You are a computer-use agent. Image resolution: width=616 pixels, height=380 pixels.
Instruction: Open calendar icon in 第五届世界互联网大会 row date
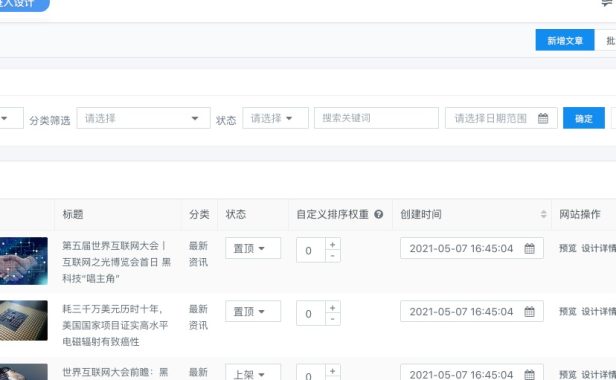[530, 248]
